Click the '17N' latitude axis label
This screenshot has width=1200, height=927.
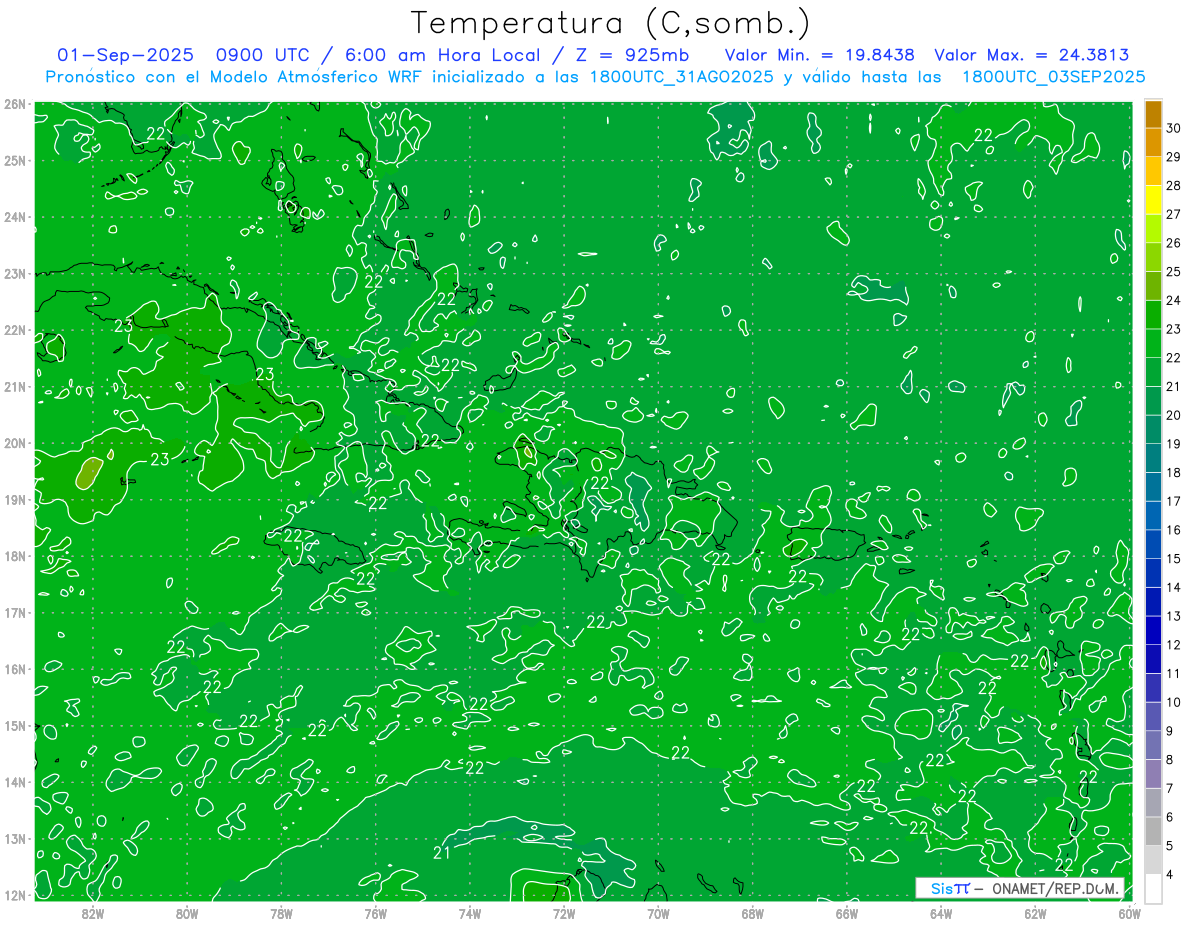[15, 612]
